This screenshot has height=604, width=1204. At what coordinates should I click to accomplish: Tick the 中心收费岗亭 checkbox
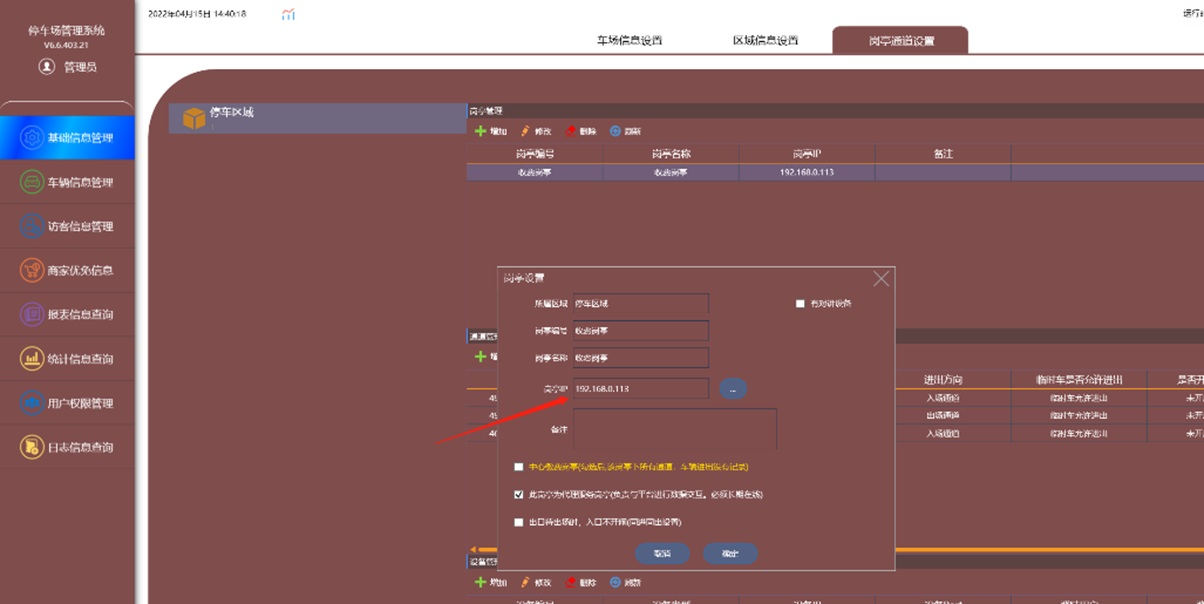point(518,466)
